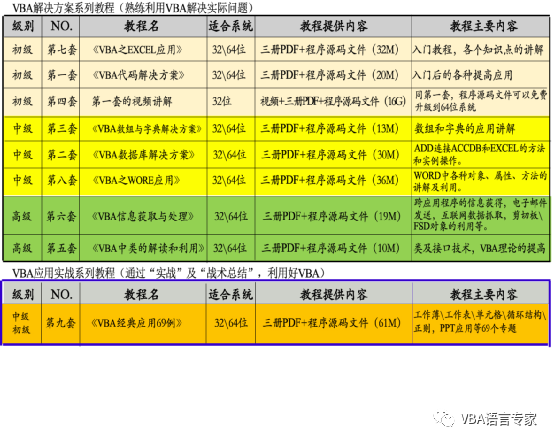The width and height of the screenshot is (554, 443).
Task: Click the 教程提供内容 header in top table
Action: 333,26
